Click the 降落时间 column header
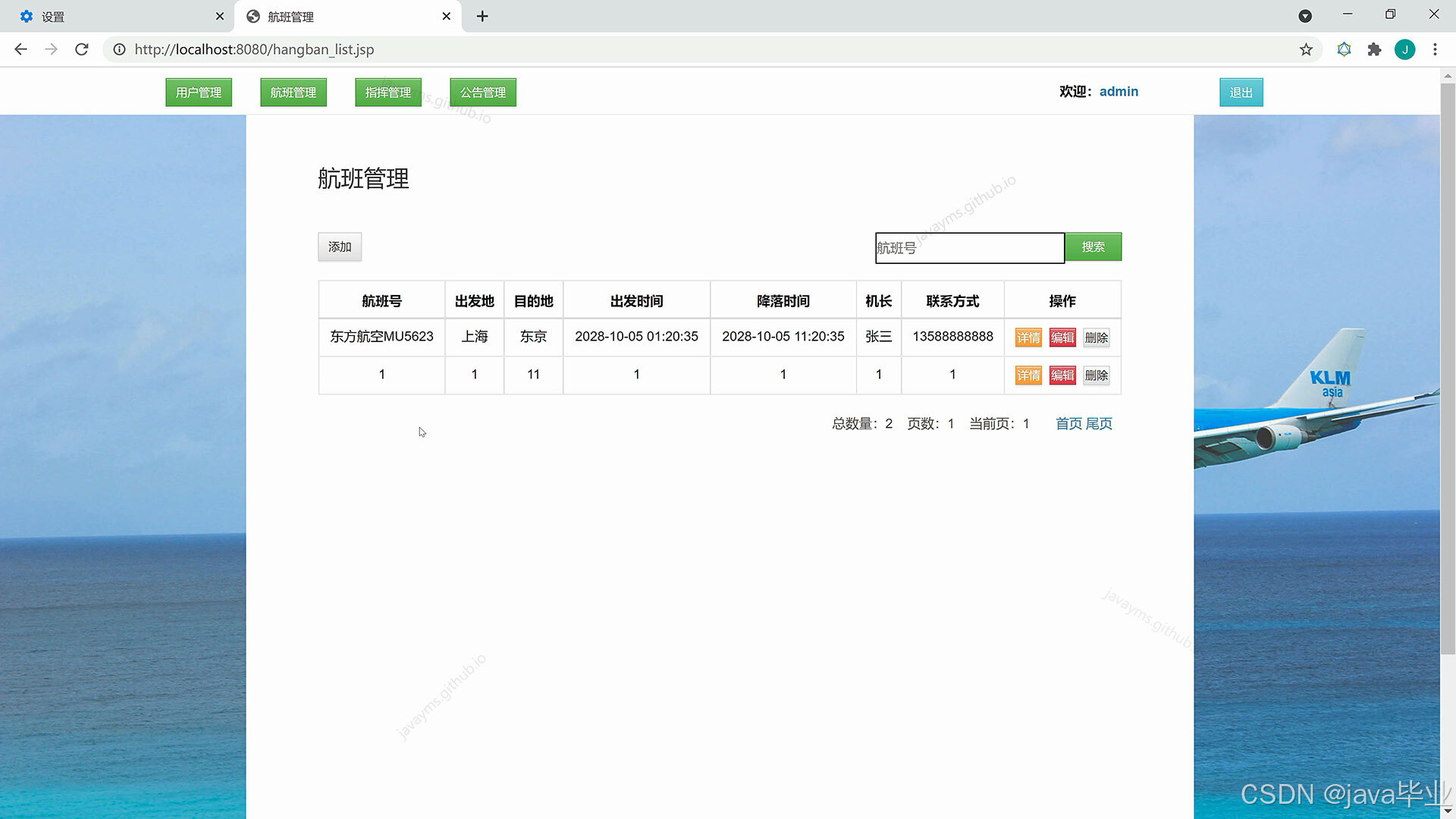 tap(783, 301)
